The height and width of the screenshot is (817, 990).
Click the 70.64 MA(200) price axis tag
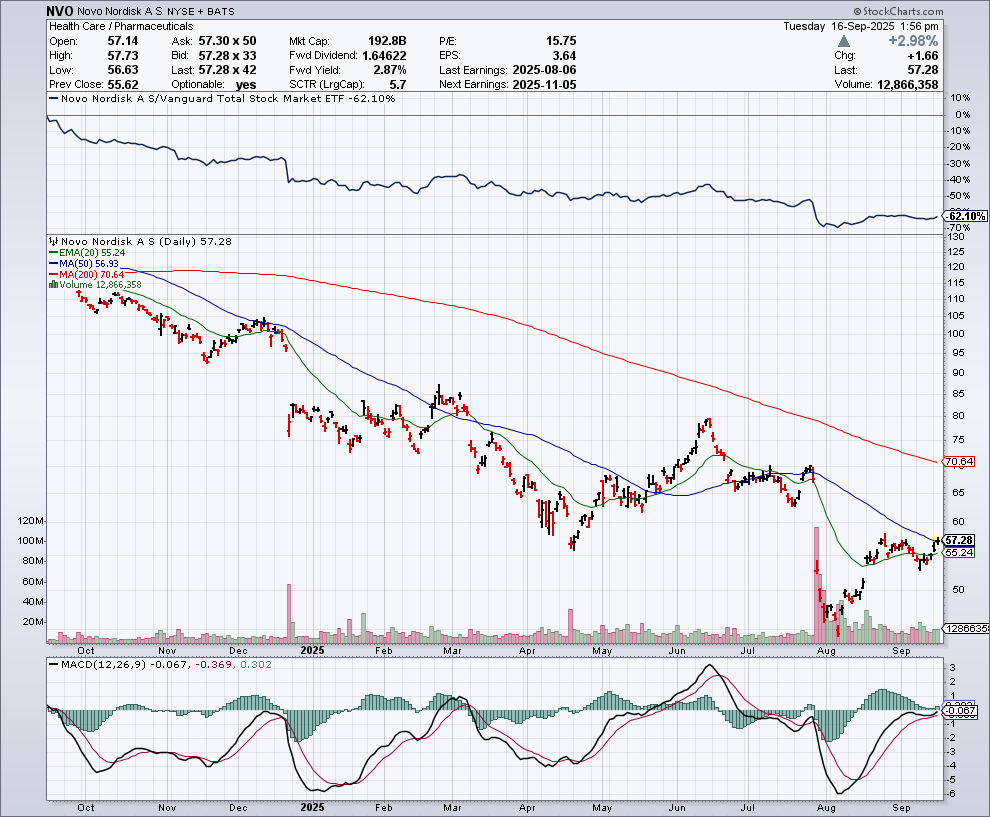click(x=959, y=462)
